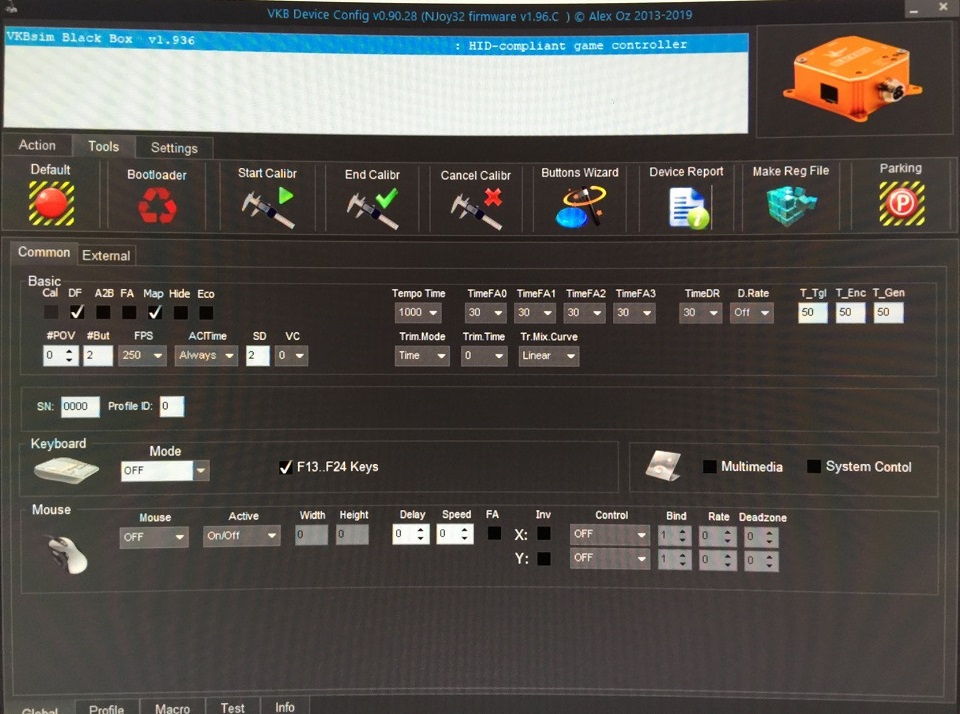Viewport: 960px width, 714px height.
Task: Start calibration with Start Calibr icon
Action: point(268,207)
